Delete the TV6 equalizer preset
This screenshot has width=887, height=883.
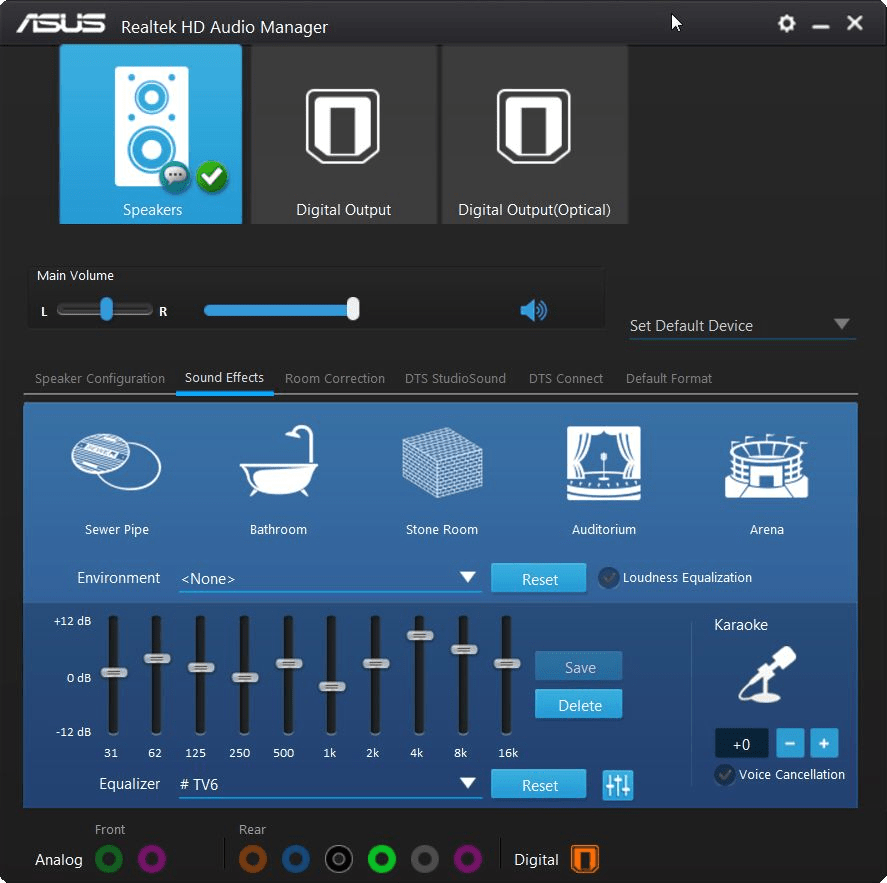579,704
